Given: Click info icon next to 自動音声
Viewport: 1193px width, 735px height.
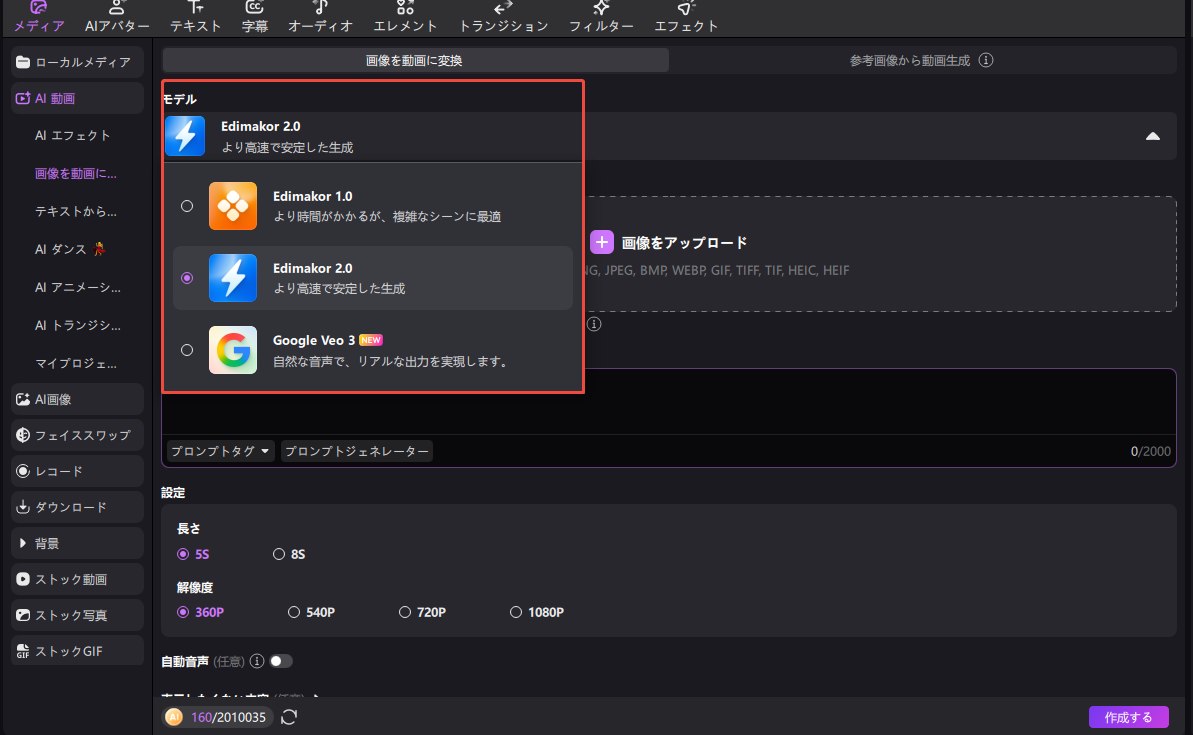Looking at the screenshot, I should point(257,661).
